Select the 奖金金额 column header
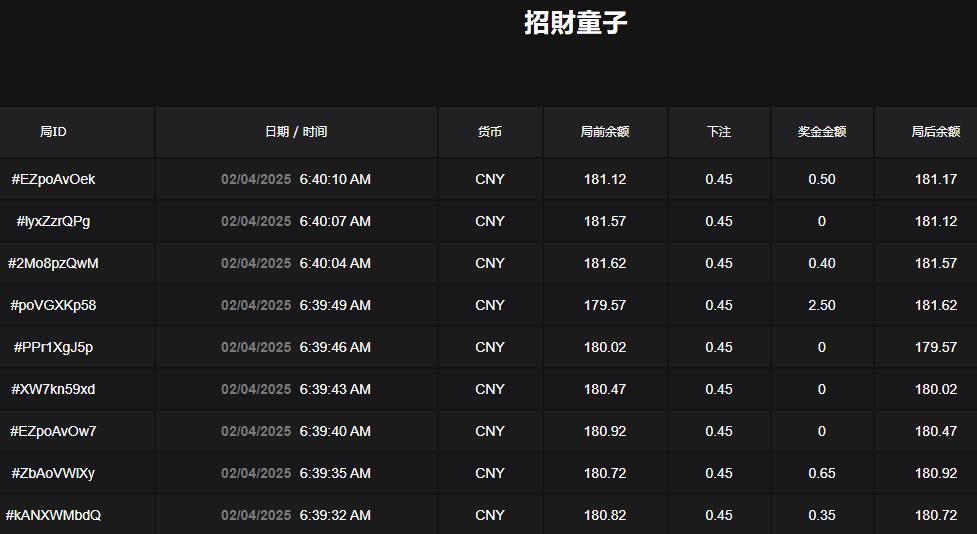The width and height of the screenshot is (977, 534). point(822,132)
